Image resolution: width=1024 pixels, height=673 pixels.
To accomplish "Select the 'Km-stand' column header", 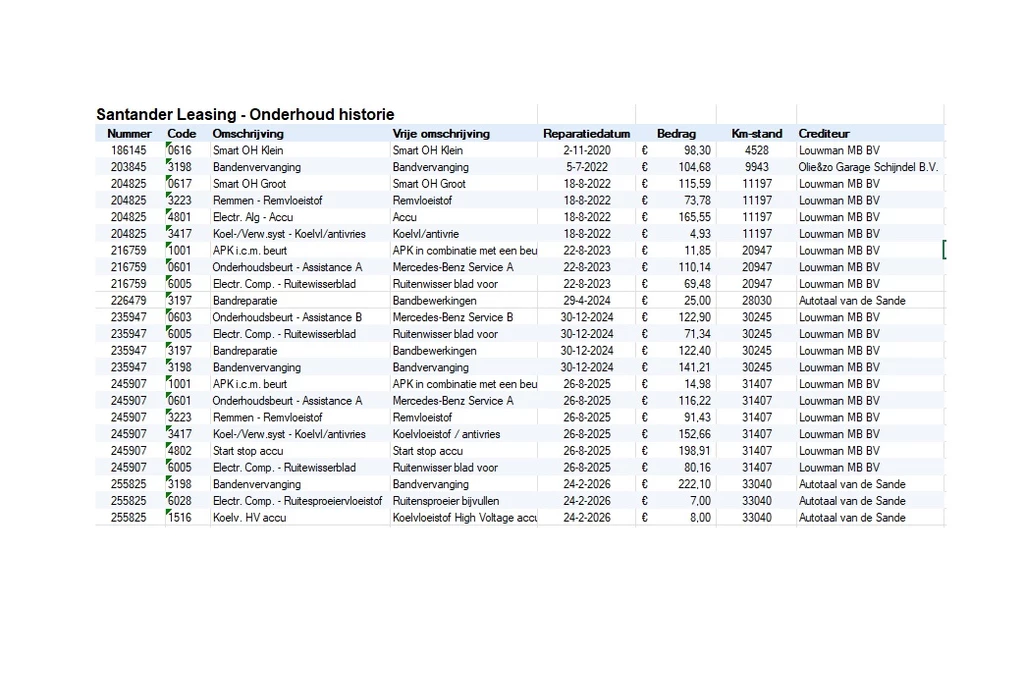I will pyautogui.click(x=756, y=133).
